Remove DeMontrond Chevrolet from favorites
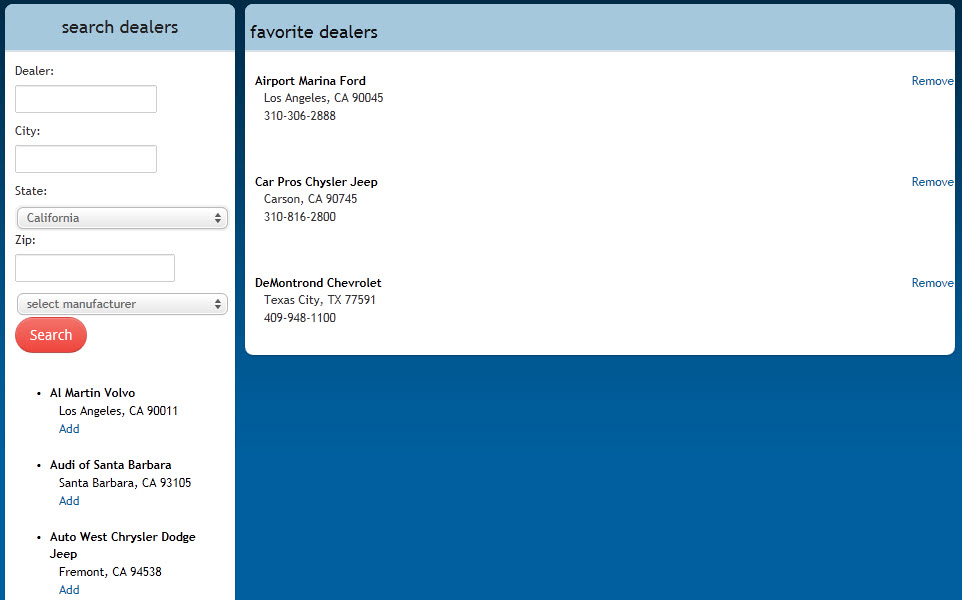The height and width of the screenshot is (600, 962). [x=933, y=283]
